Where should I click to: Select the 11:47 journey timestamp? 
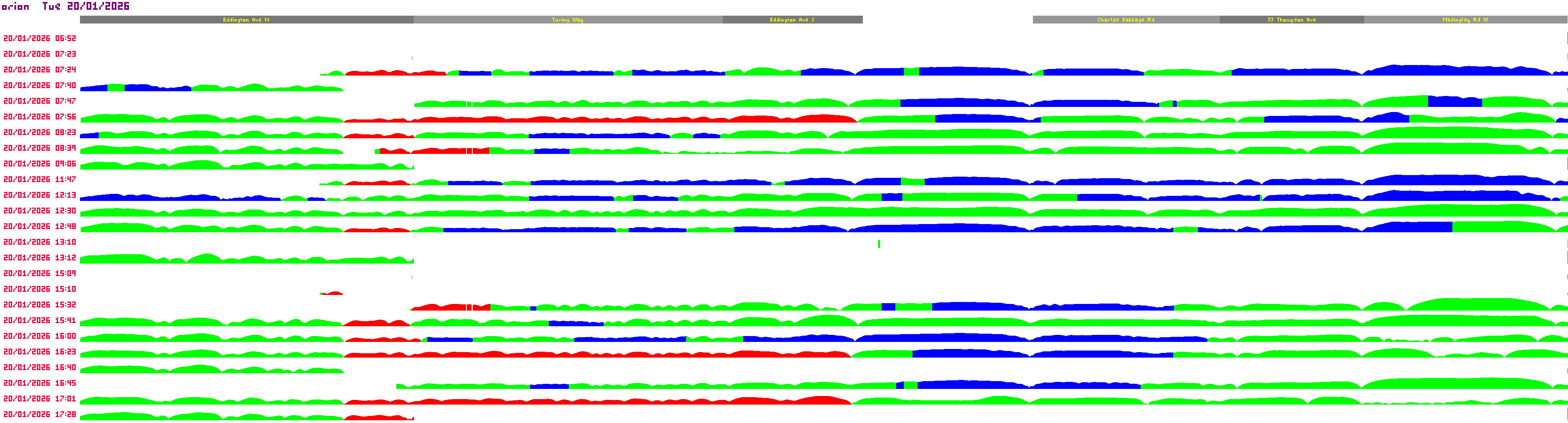click(x=40, y=179)
